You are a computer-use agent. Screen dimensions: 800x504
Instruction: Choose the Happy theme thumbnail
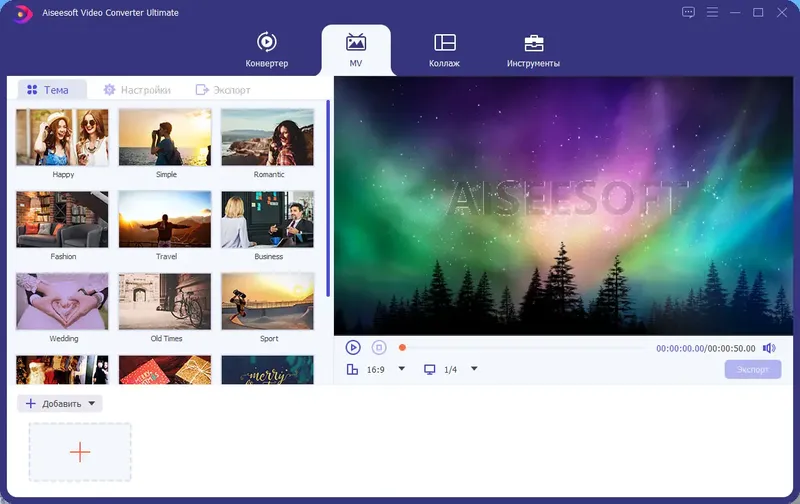62,137
